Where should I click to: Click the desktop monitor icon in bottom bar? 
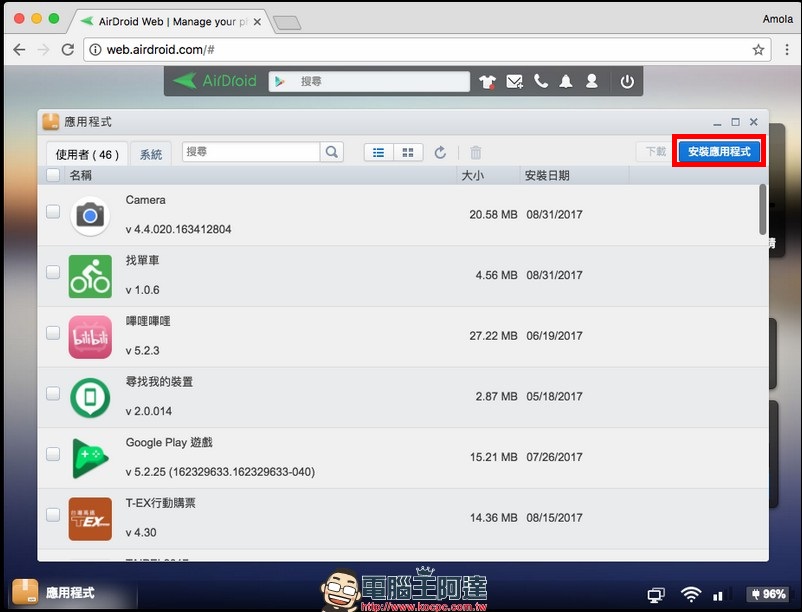[656, 595]
